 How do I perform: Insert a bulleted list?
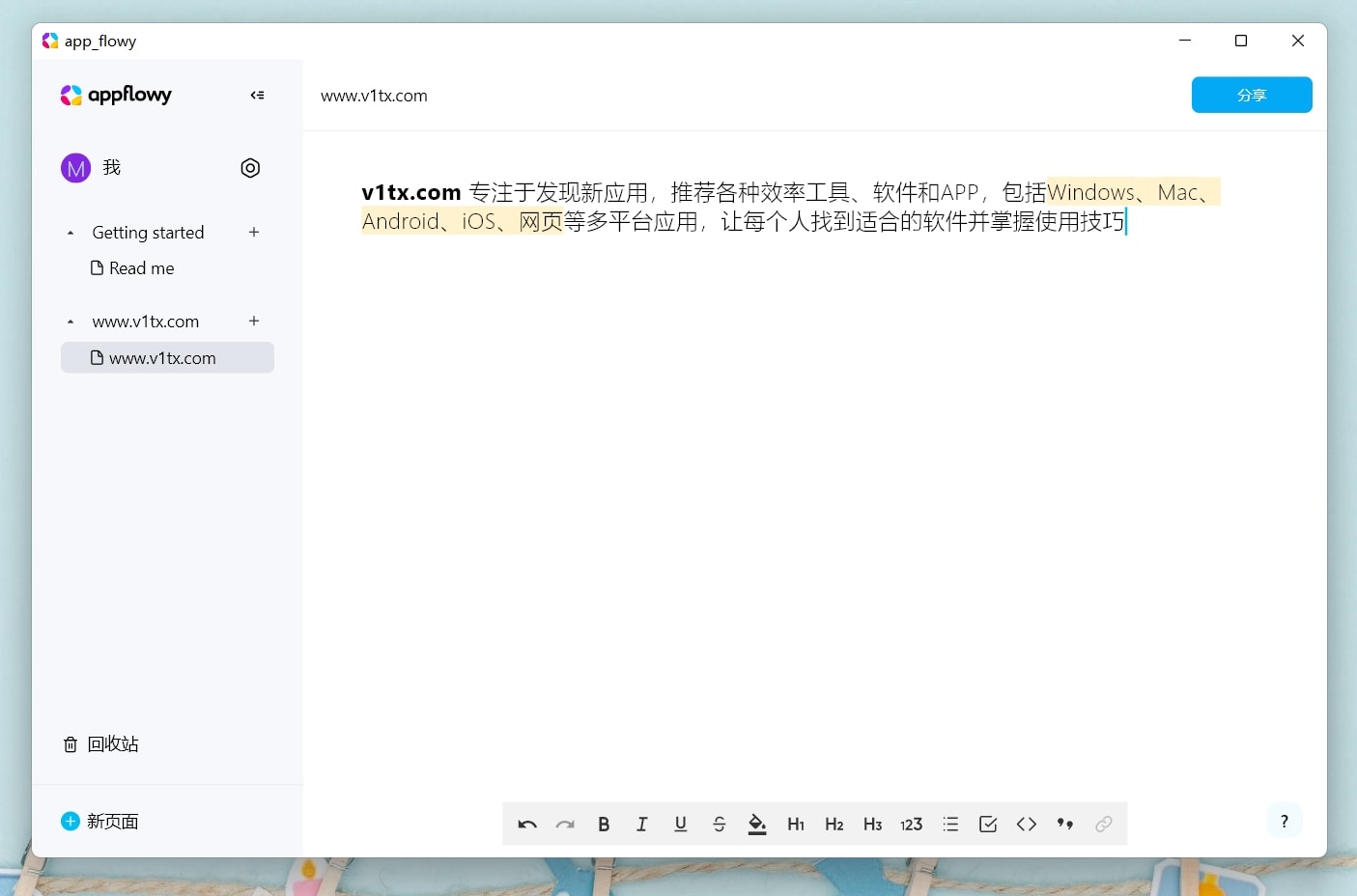coord(950,824)
